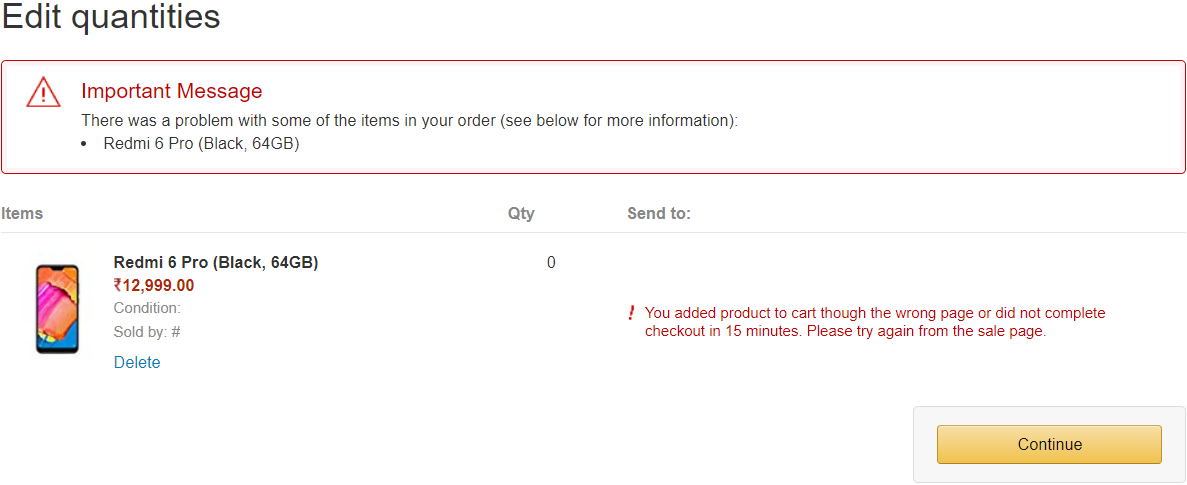Click the bullet point in the alert box
The image size is (1187, 485).
pos(84,144)
